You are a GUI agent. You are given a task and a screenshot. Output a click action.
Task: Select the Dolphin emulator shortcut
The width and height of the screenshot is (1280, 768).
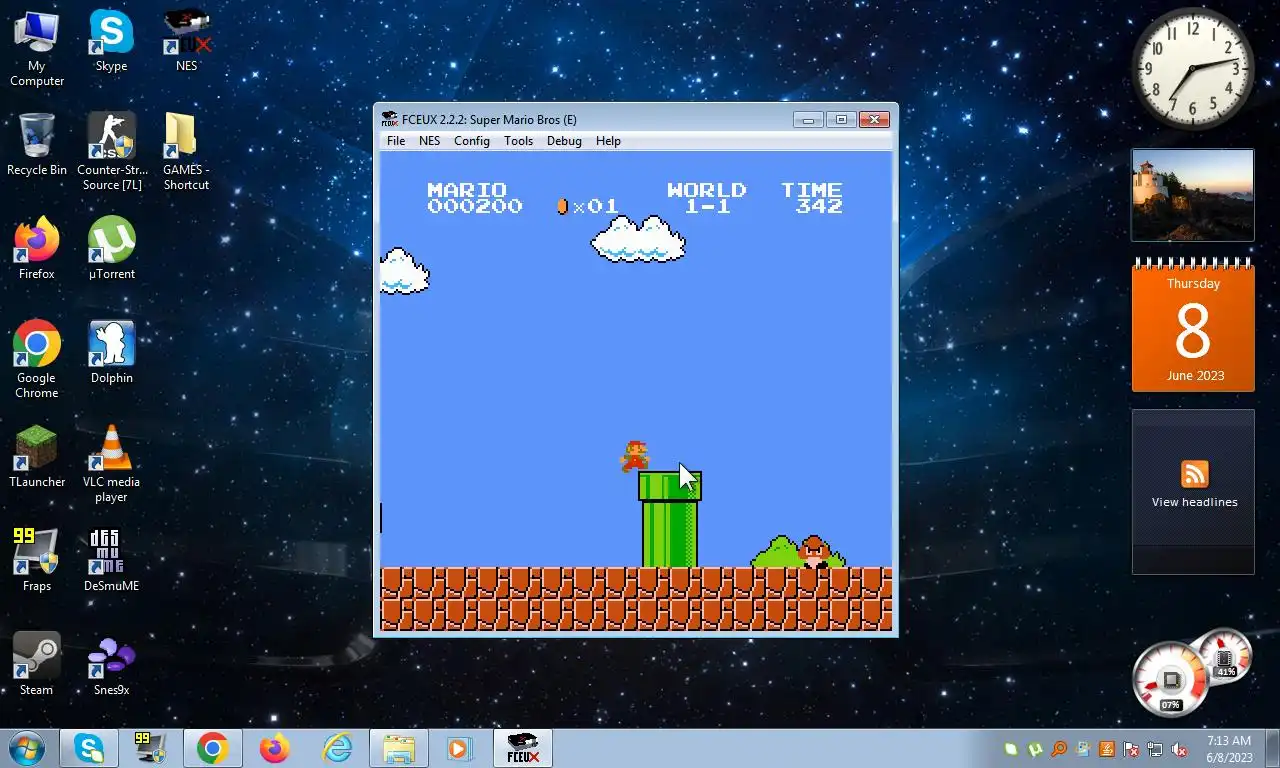[x=112, y=353]
